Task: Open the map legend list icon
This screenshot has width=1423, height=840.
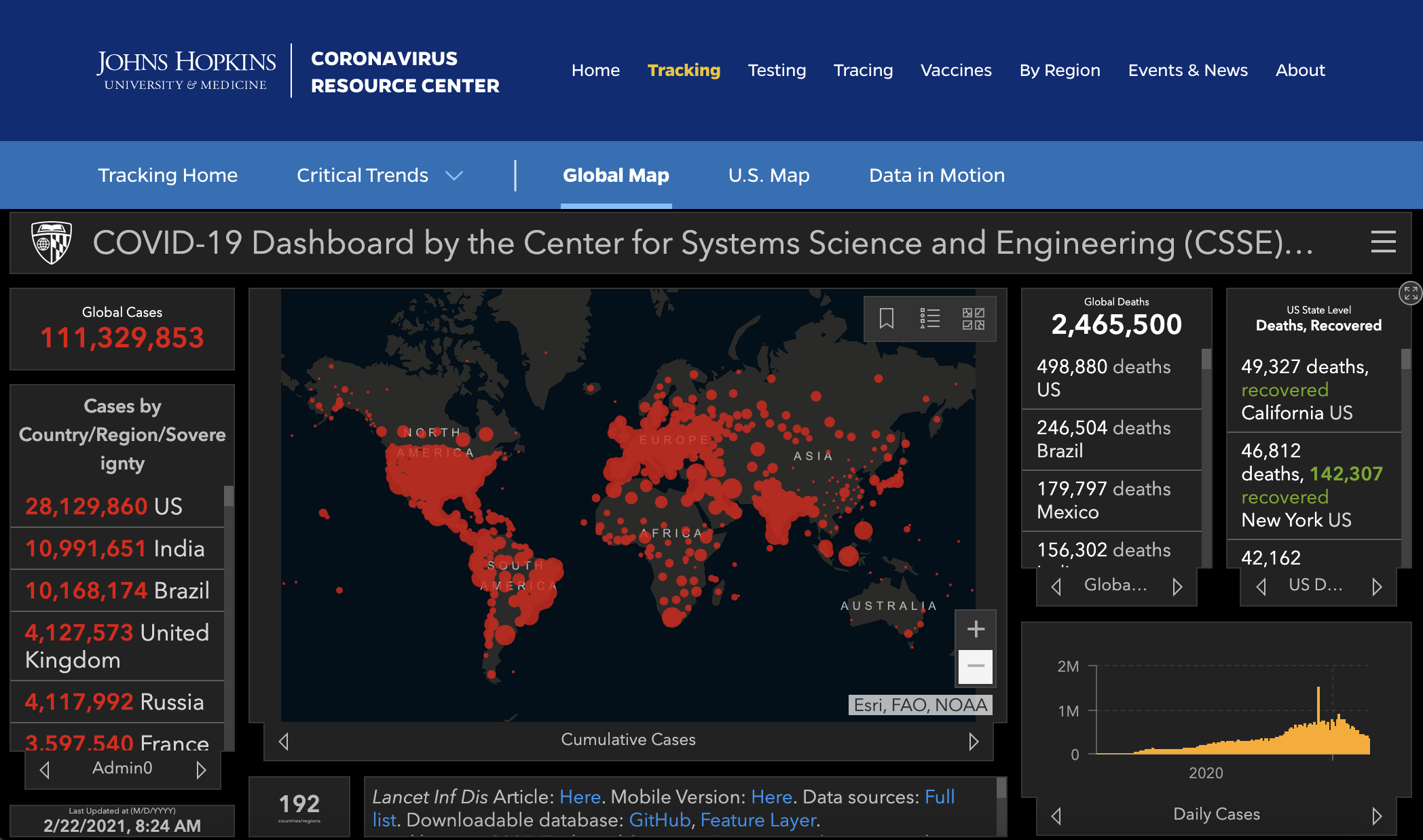Action: (929, 318)
